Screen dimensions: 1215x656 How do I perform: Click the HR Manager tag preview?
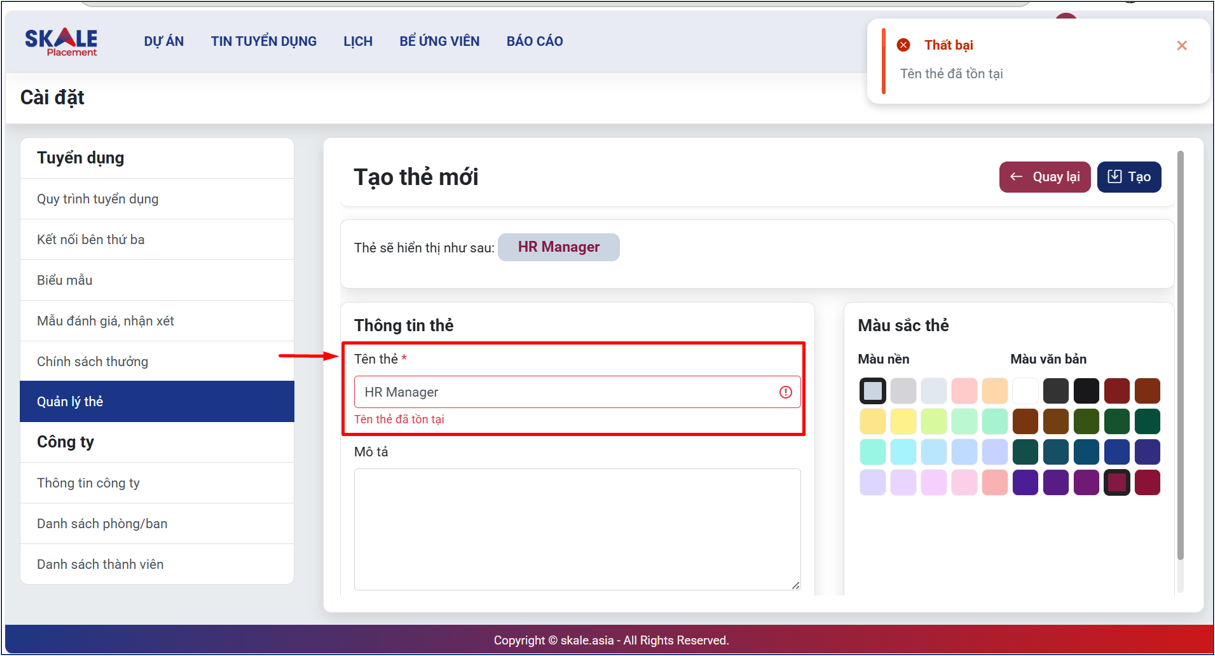[559, 247]
